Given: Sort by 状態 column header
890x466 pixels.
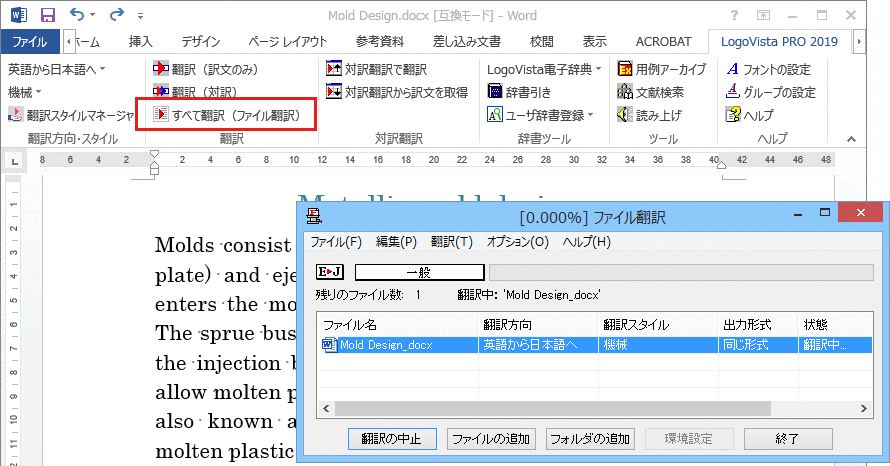Looking at the screenshot, I should pos(836,325).
